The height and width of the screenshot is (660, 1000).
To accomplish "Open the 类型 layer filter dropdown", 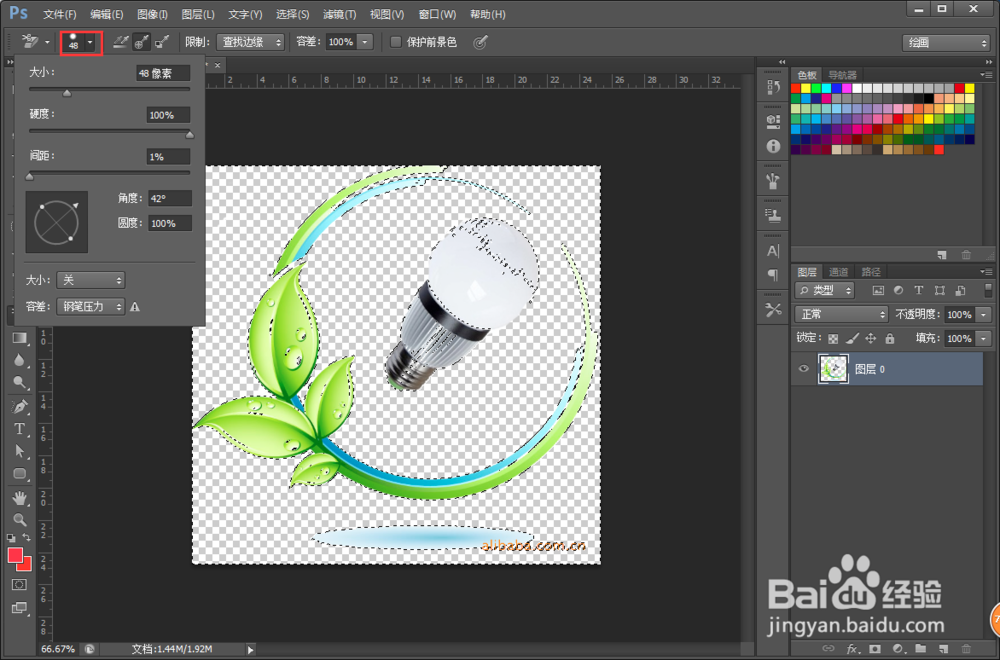I will point(825,290).
